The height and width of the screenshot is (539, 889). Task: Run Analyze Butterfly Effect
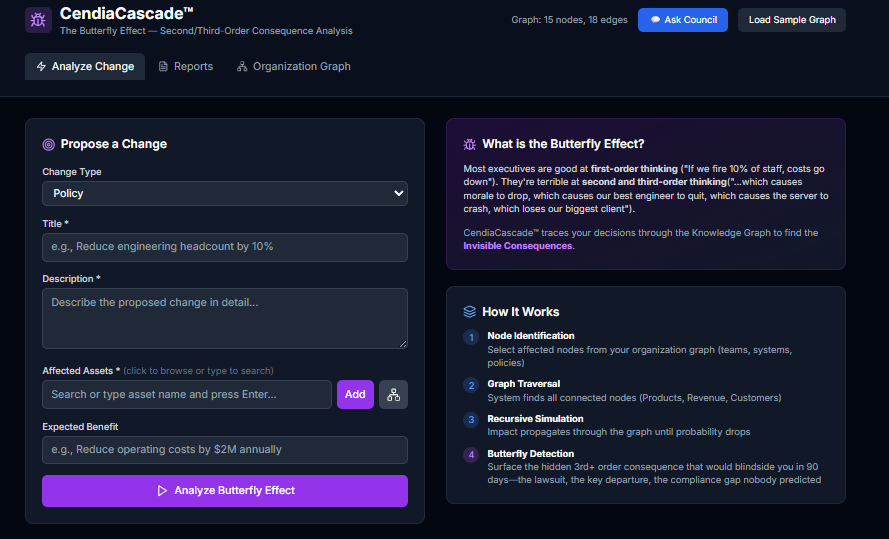click(225, 491)
